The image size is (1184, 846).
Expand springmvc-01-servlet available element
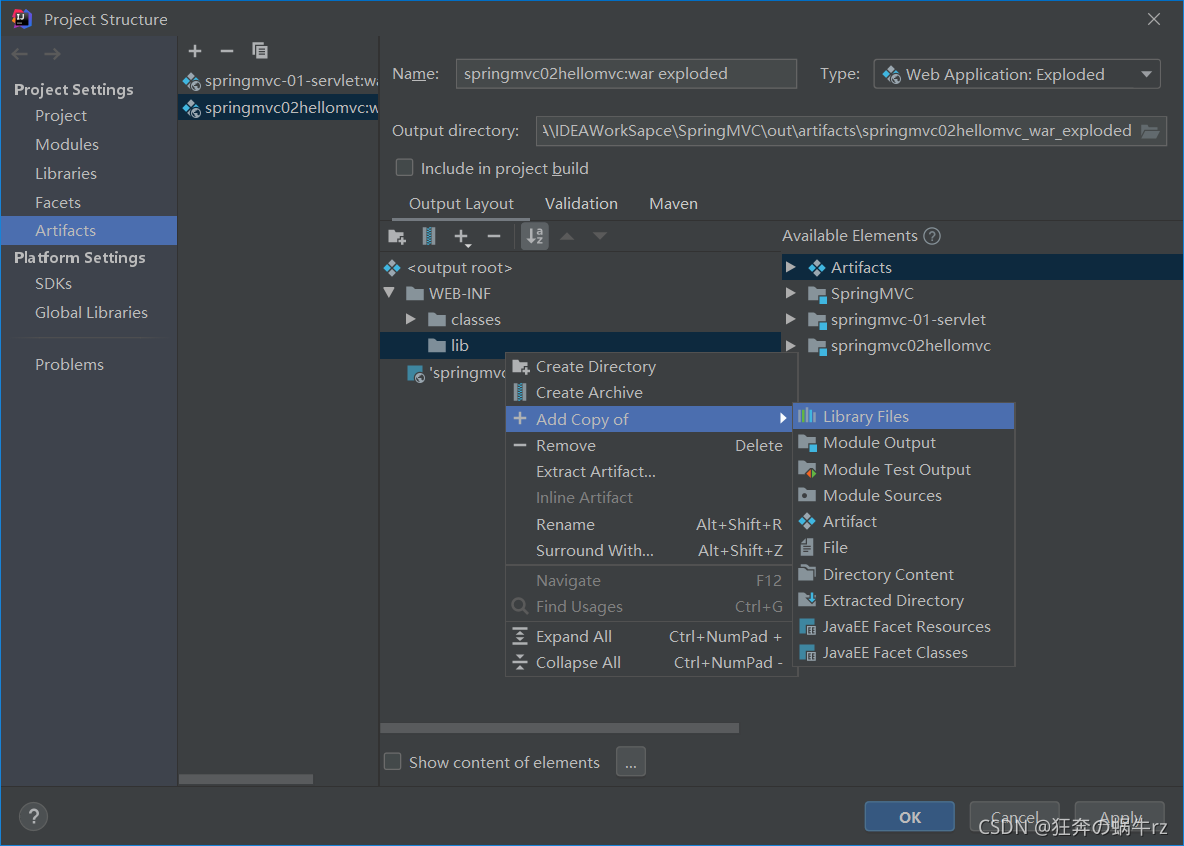pos(791,320)
